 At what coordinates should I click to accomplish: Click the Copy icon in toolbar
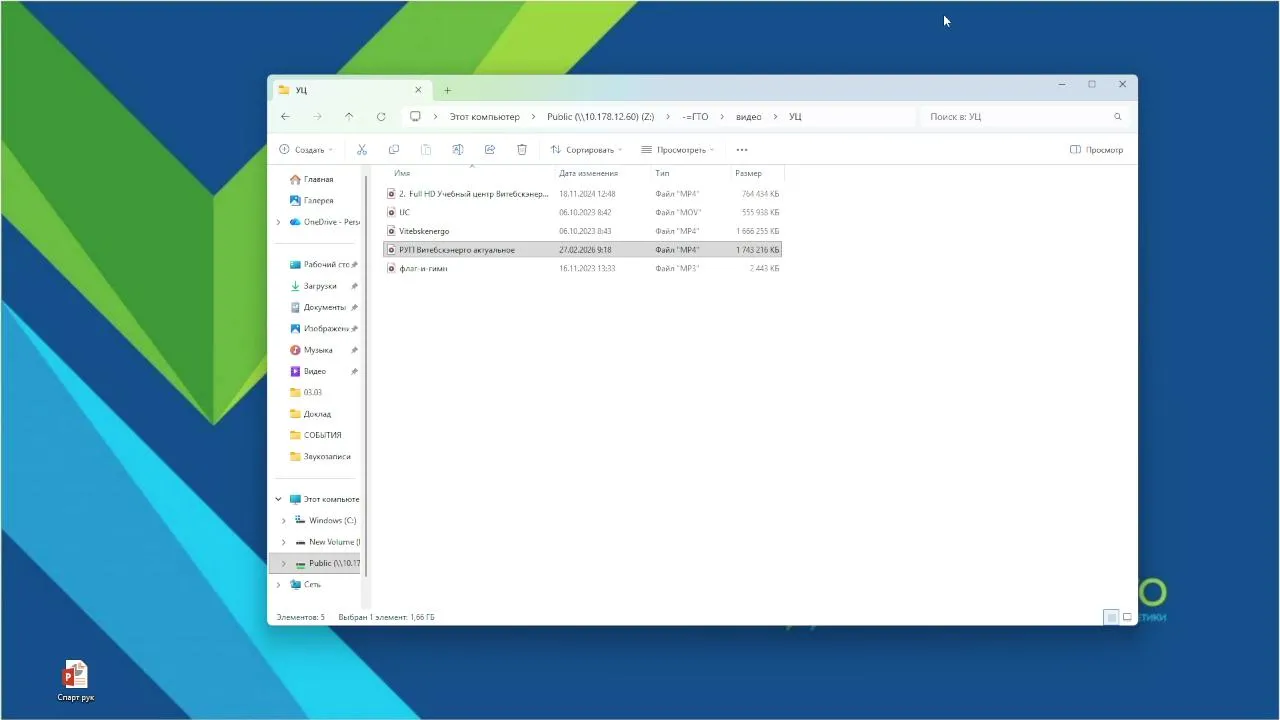click(x=394, y=150)
